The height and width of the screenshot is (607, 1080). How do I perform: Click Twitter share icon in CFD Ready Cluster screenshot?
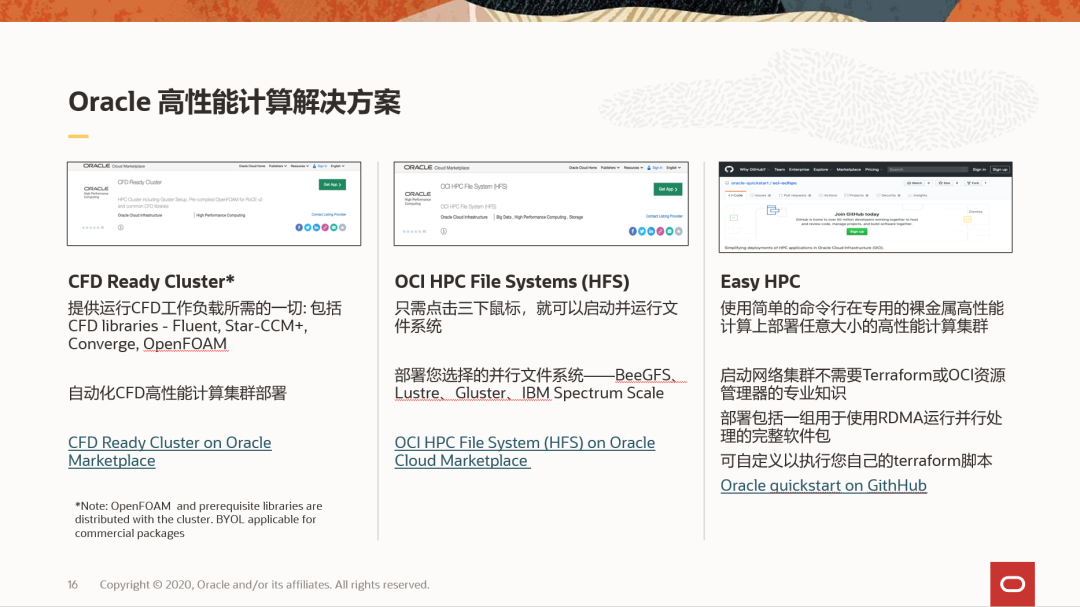(x=308, y=227)
